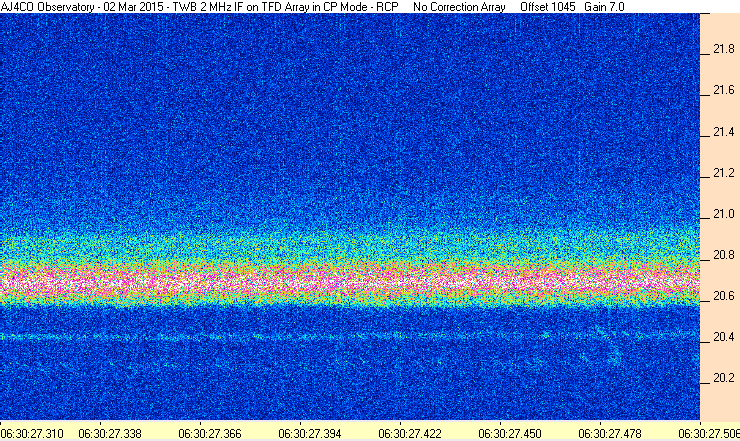Click the 21.8 MHz frequency axis label
The width and height of the screenshot is (740, 441).
point(723,49)
